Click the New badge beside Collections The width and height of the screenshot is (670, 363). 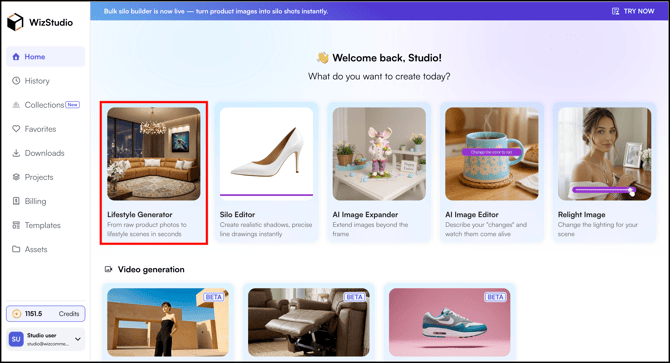(x=73, y=105)
